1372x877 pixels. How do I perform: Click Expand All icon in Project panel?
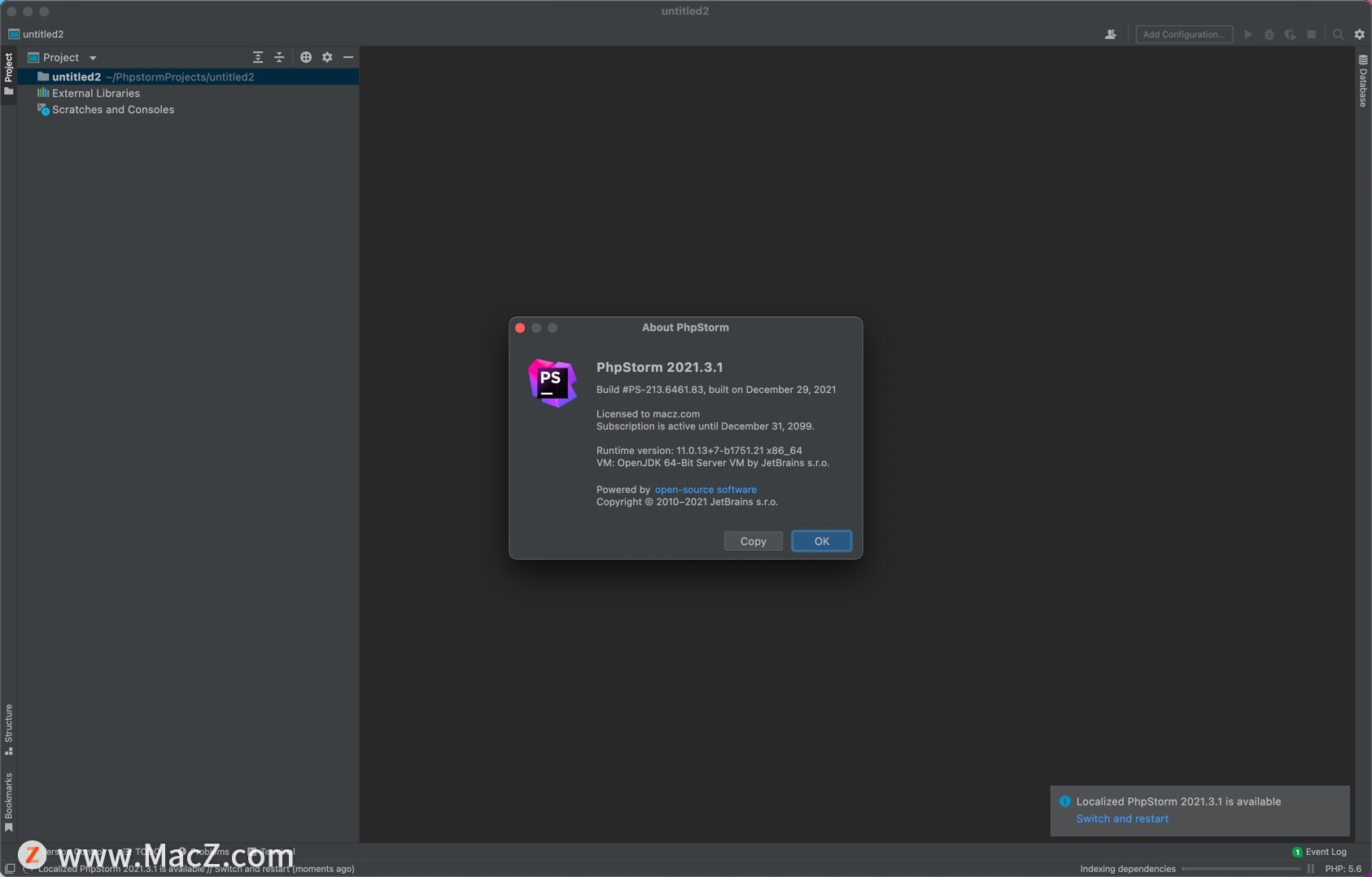pyautogui.click(x=258, y=57)
